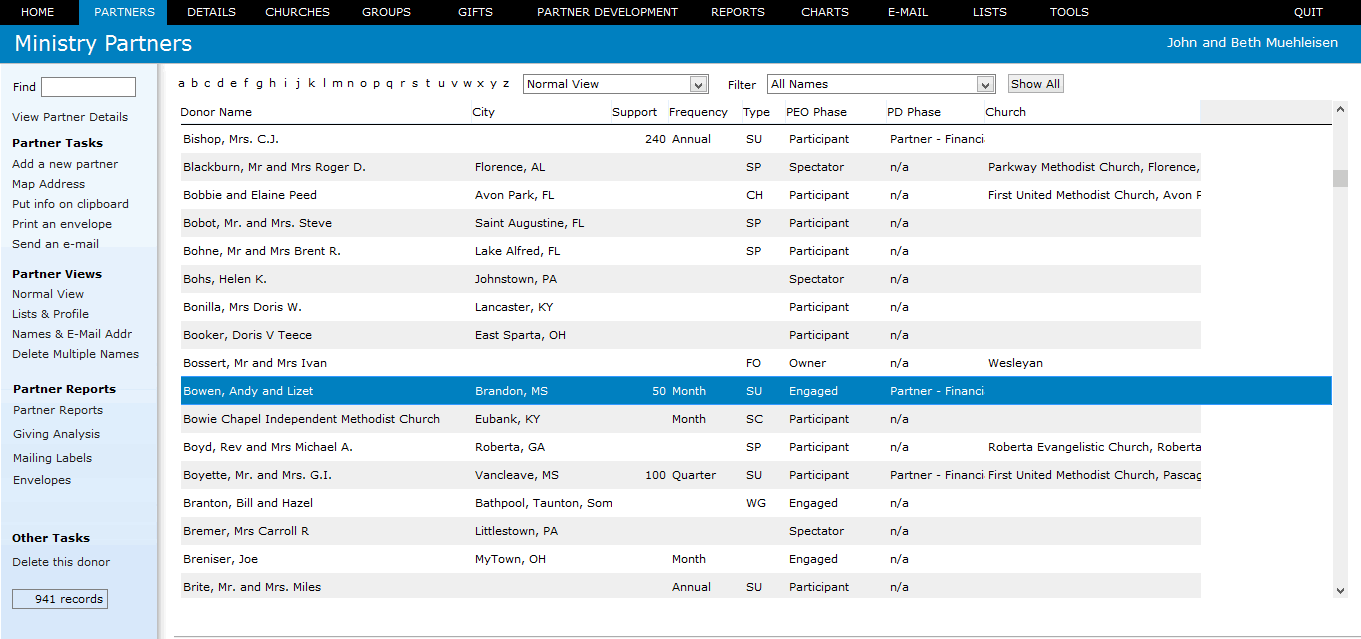Click the Show All button
Screen dimensions: 1361x639
point(1035,84)
